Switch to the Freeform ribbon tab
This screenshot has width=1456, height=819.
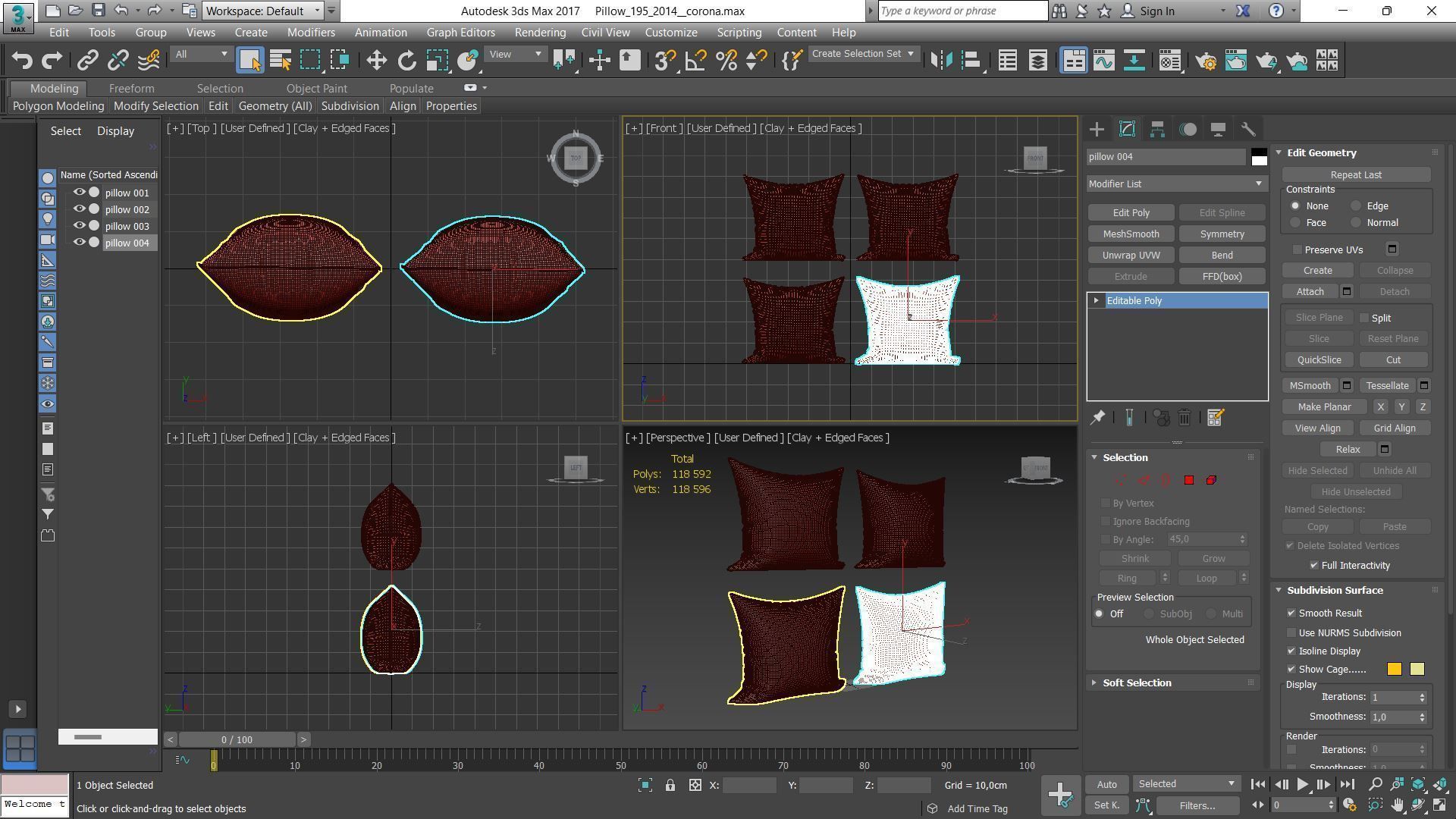pyautogui.click(x=131, y=89)
